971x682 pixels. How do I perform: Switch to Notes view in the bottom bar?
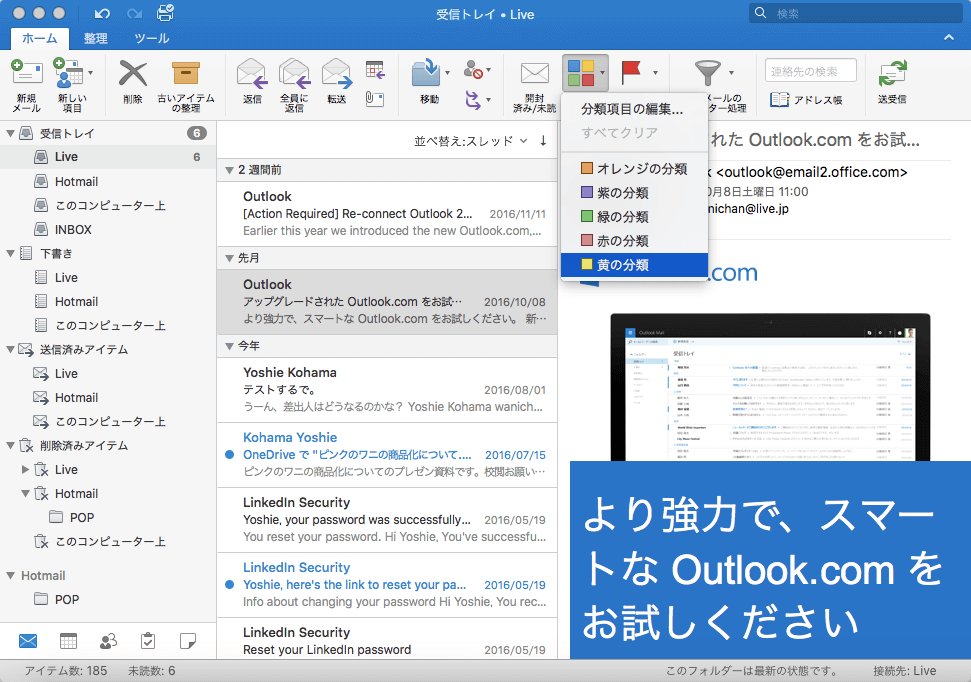188,640
